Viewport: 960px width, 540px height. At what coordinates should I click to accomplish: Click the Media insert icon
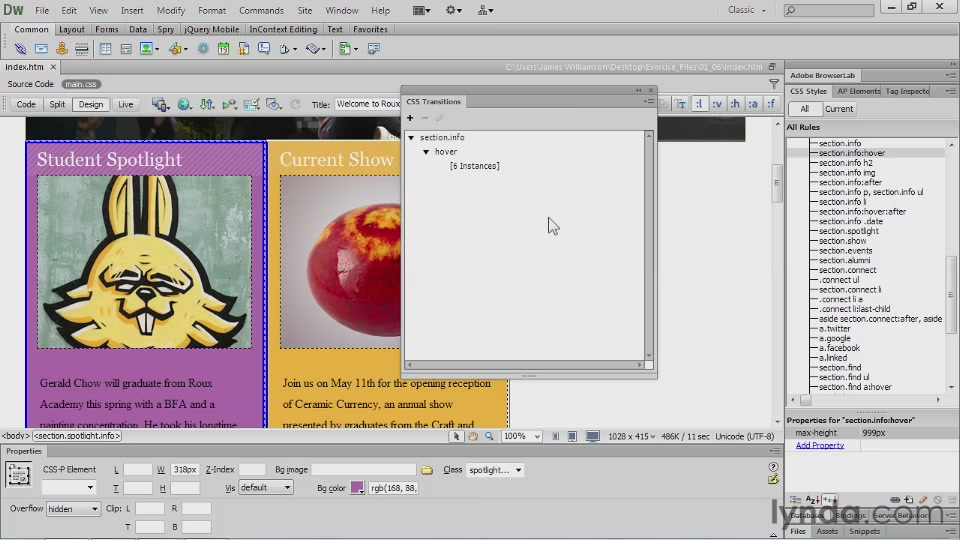[x=178, y=48]
